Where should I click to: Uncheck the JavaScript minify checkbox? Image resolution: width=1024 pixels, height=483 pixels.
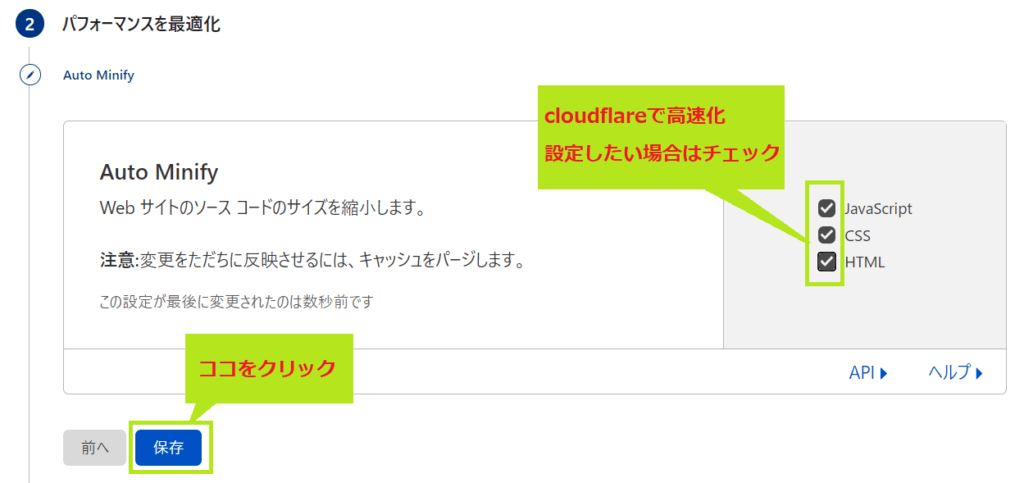(x=827, y=209)
